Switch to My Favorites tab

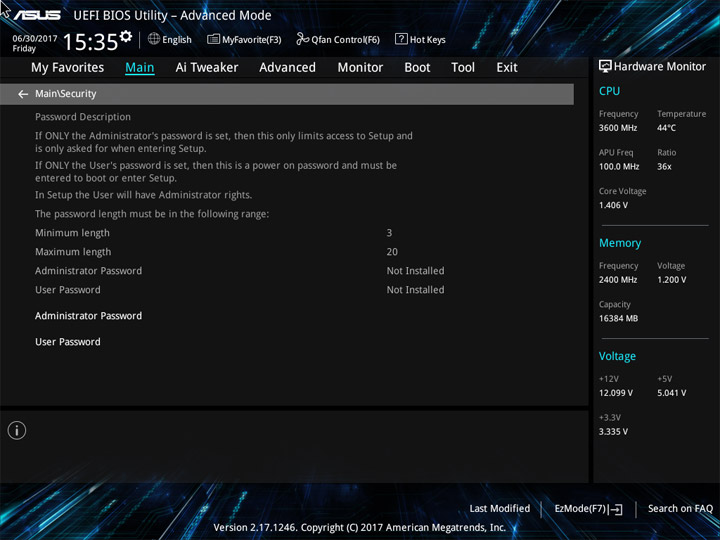click(x=68, y=68)
